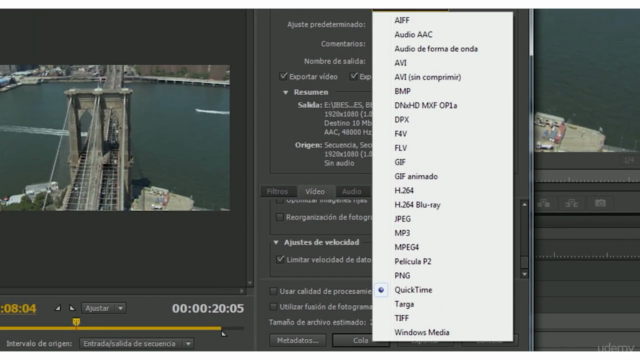Click scroll-down arrow of settings scrollbar
The height and width of the screenshot is (360, 640).
click(524, 274)
